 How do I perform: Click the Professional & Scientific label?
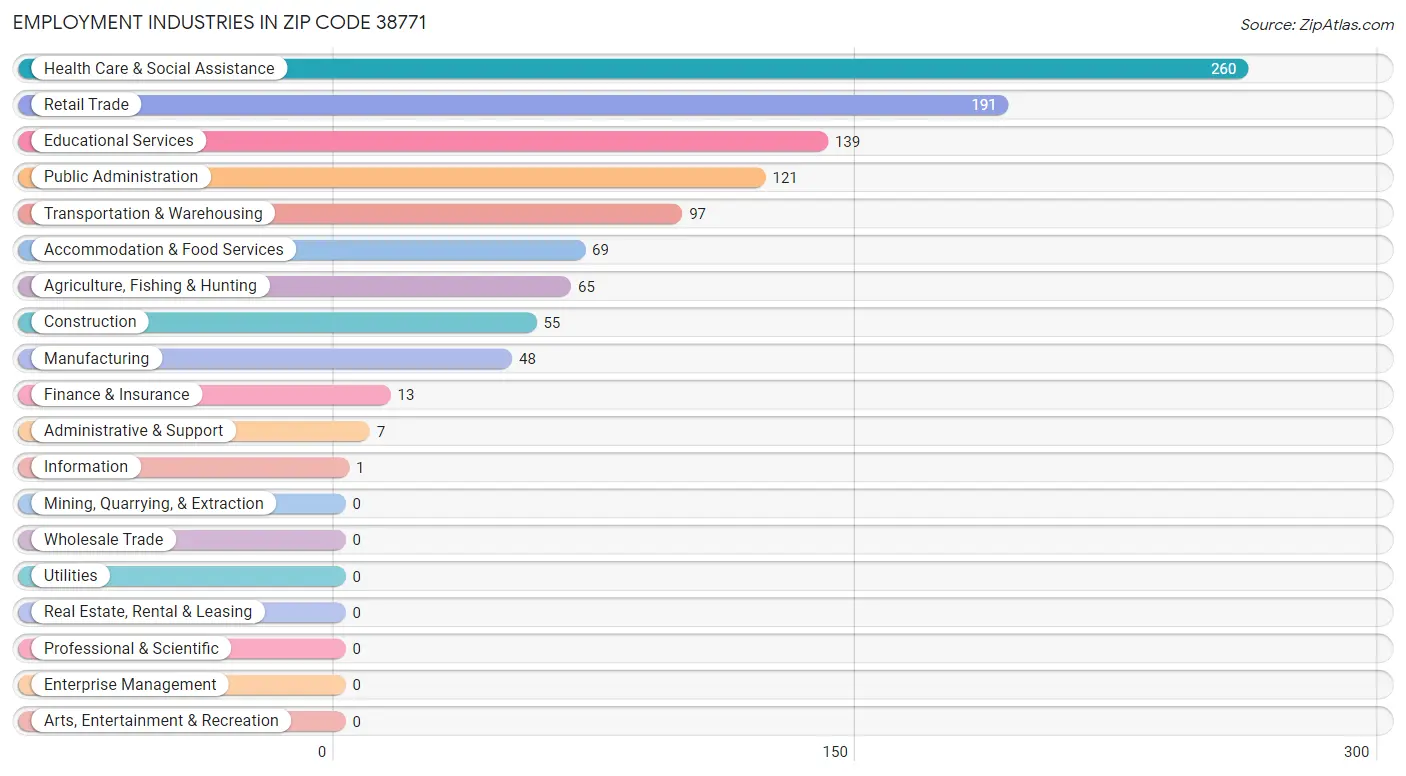pos(131,648)
